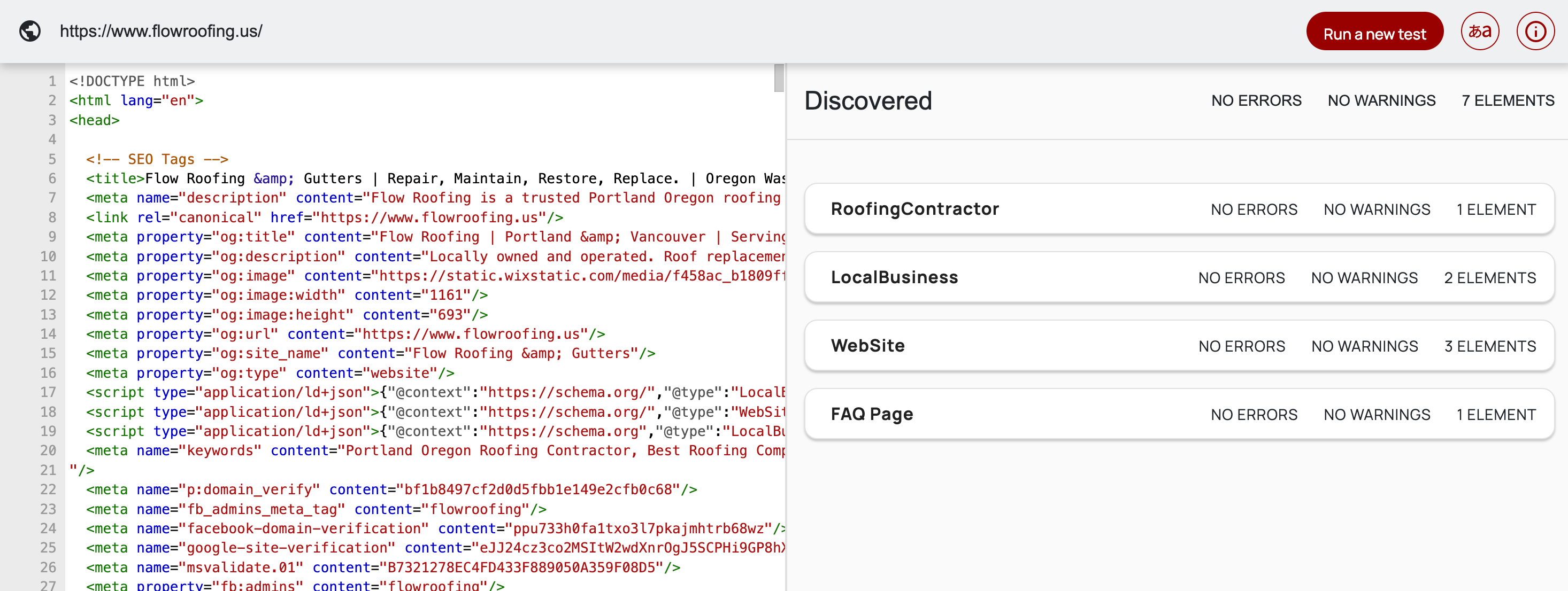The height and width of the screenshot is (591, 1568).
Task: Expand the RoofingContractor result card
Action: point(1179,209)
